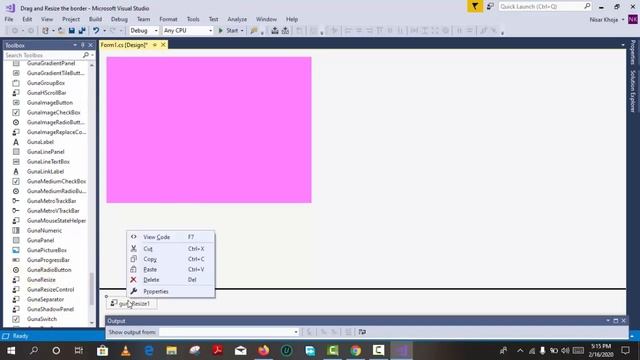This screenshot has width=640, height=360.
Task: Open the Format menu
Action: 168,19
